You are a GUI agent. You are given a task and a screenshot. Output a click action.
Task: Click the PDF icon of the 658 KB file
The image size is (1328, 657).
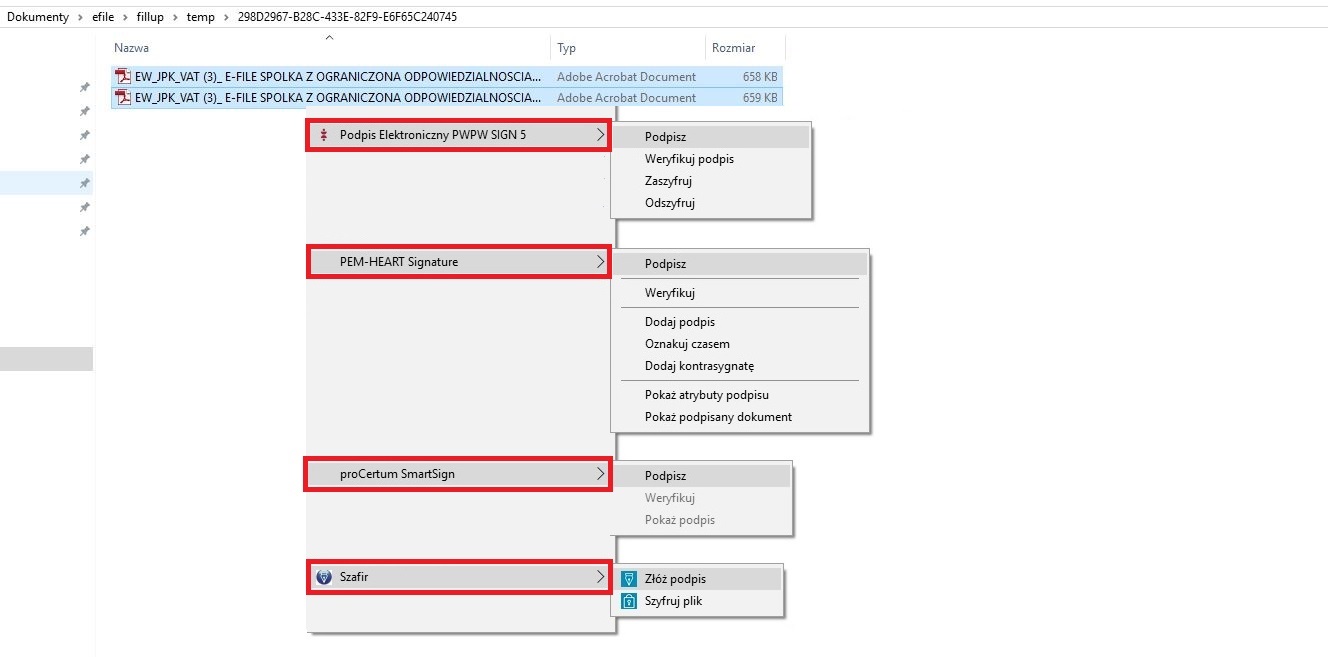click(x=124, y=76)
